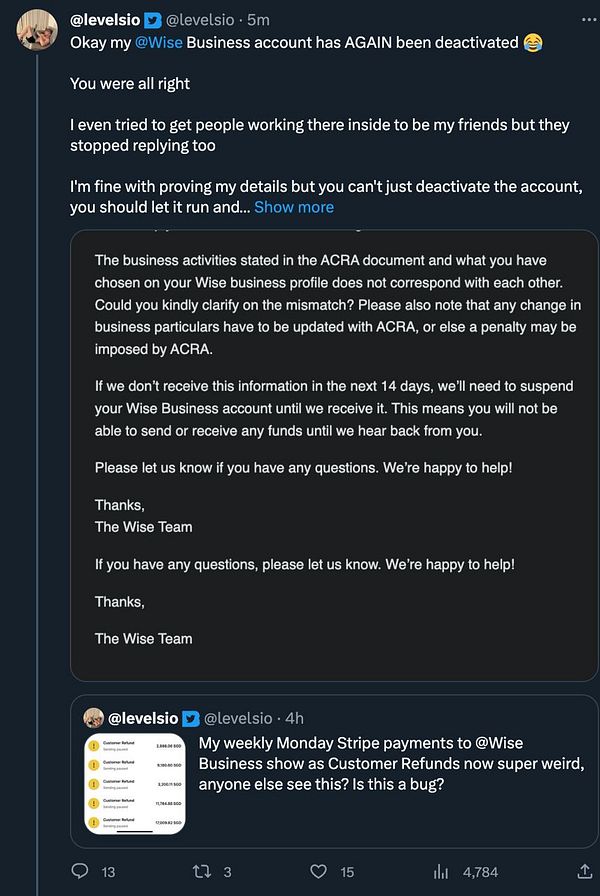Open tweet analytics views icon
600x896 pixels.
tap(441, 872)
